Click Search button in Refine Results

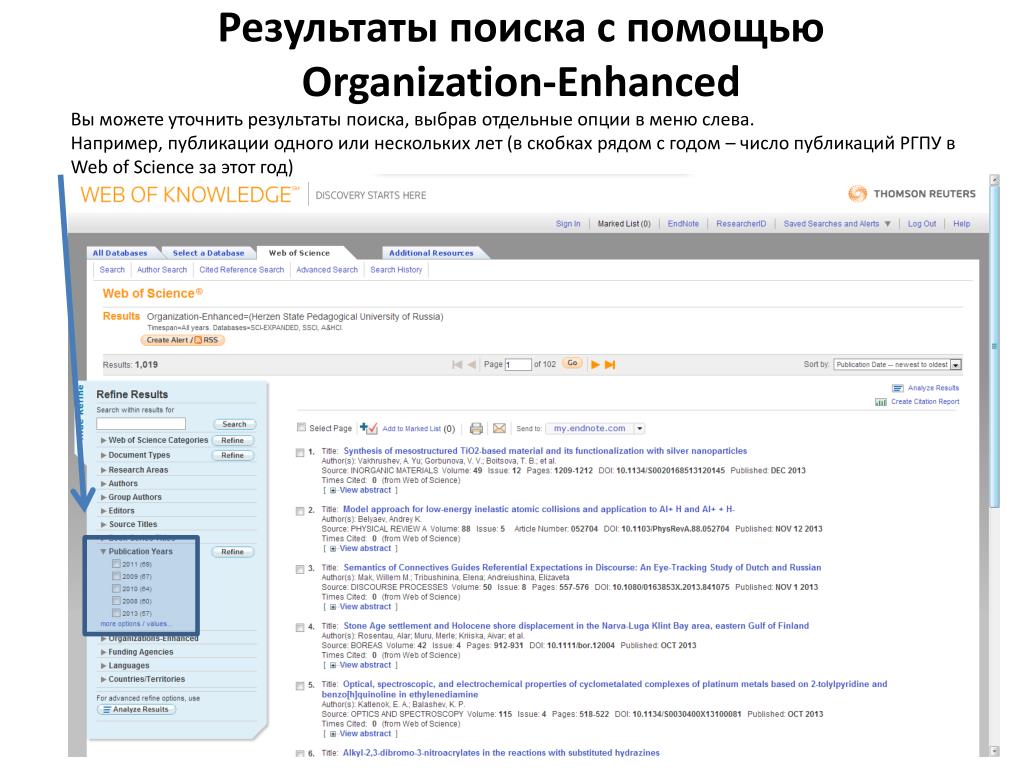pyautogui.click(x=234, y=424)
